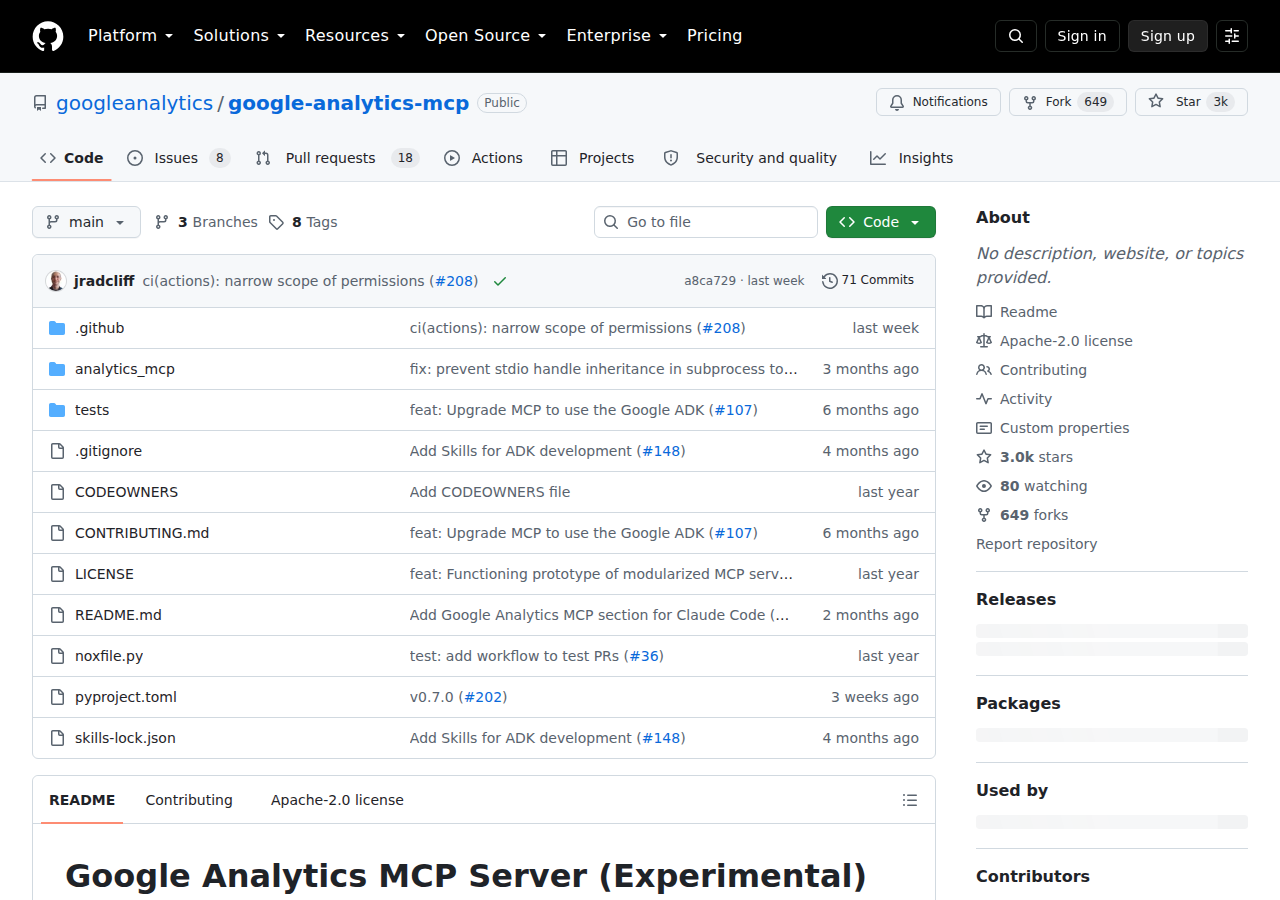This screenshot has height=900, width=1280.
Task: Switch to the Actions tab
Action: 484,158
